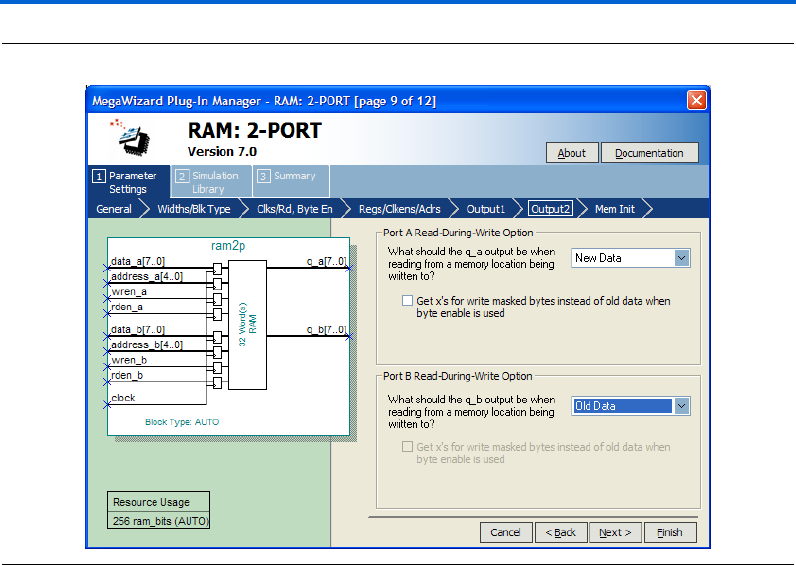This screenshot has width=796, height=565.
Task: Click the wren_a port label
Action: click(129, 291)
